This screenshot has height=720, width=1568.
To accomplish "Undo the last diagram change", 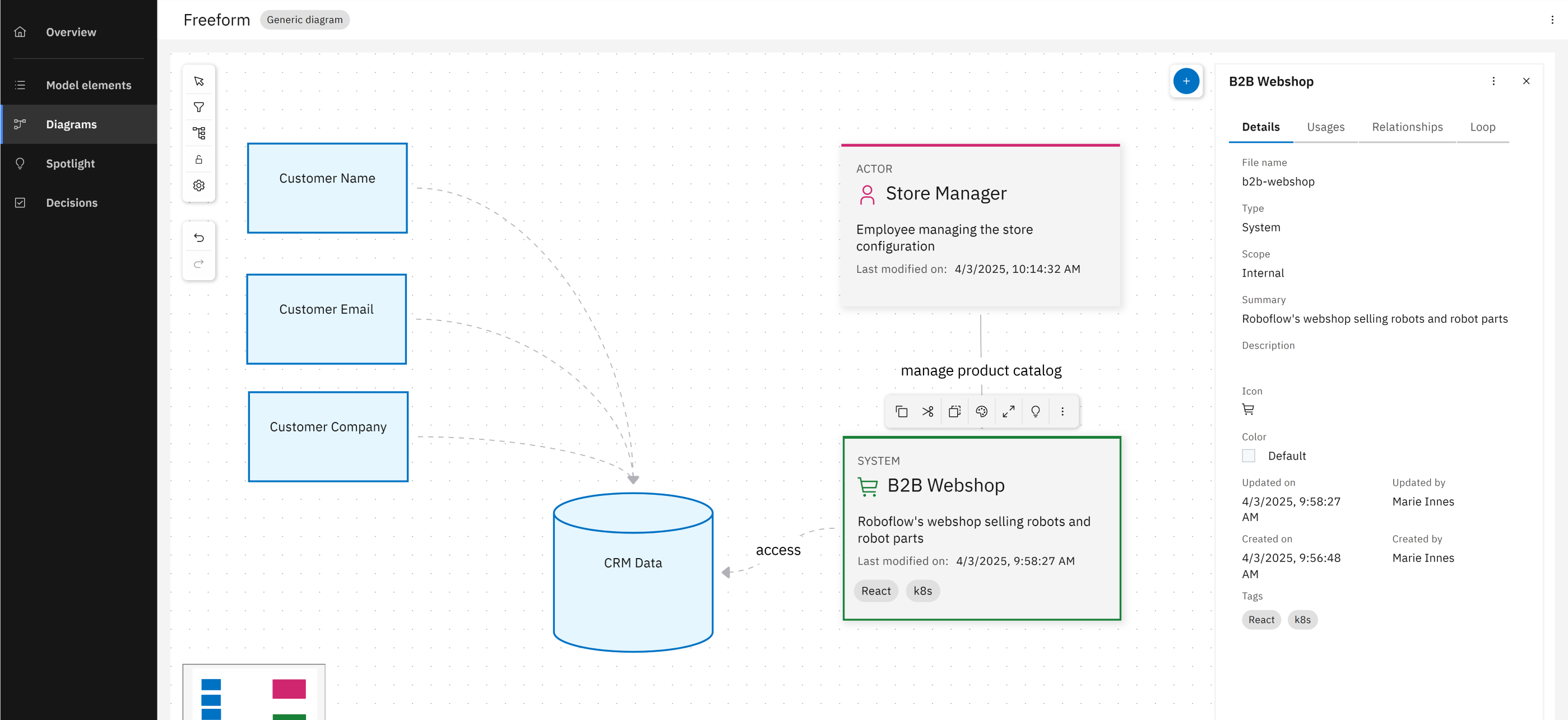I will [x=198, y=238].
